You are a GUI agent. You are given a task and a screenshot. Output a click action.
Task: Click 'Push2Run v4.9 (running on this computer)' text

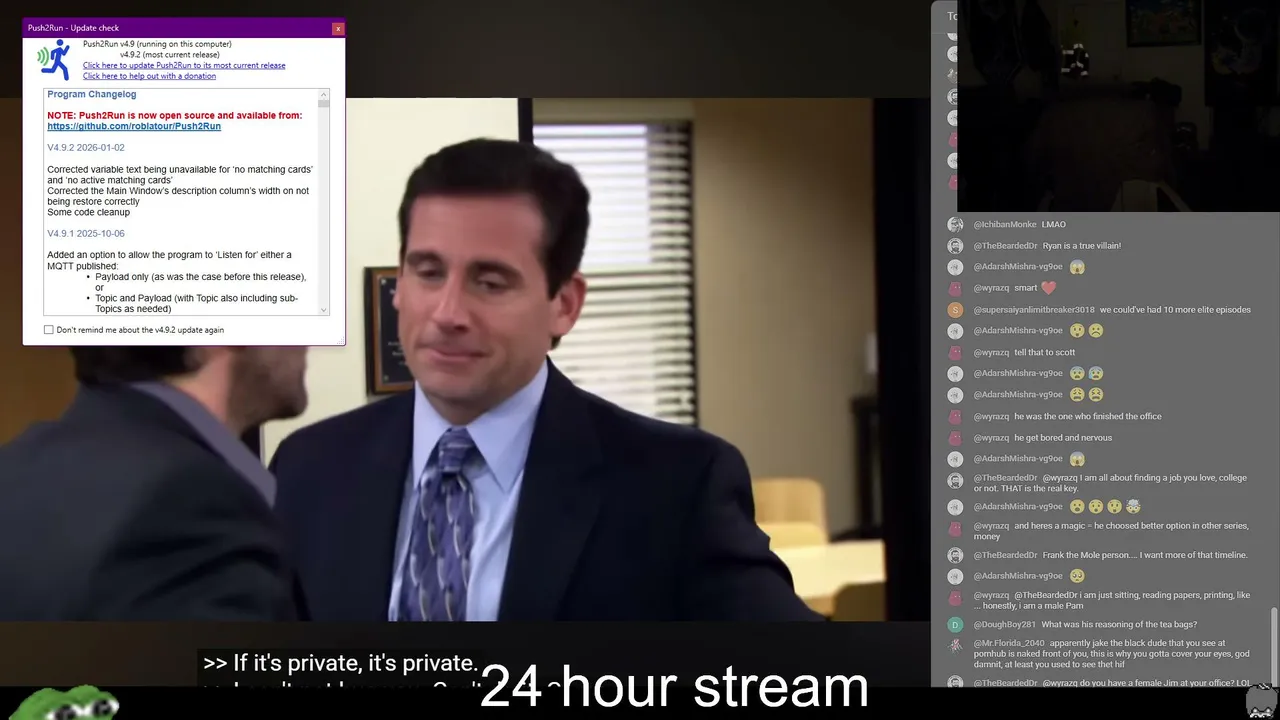coord(157,44)
